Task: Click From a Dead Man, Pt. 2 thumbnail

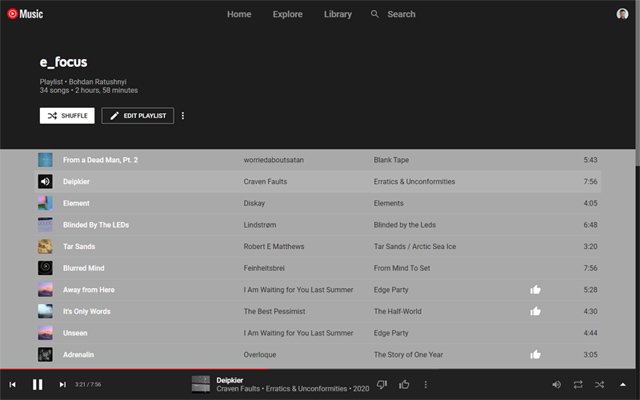Action: click(x=45, y=160)
